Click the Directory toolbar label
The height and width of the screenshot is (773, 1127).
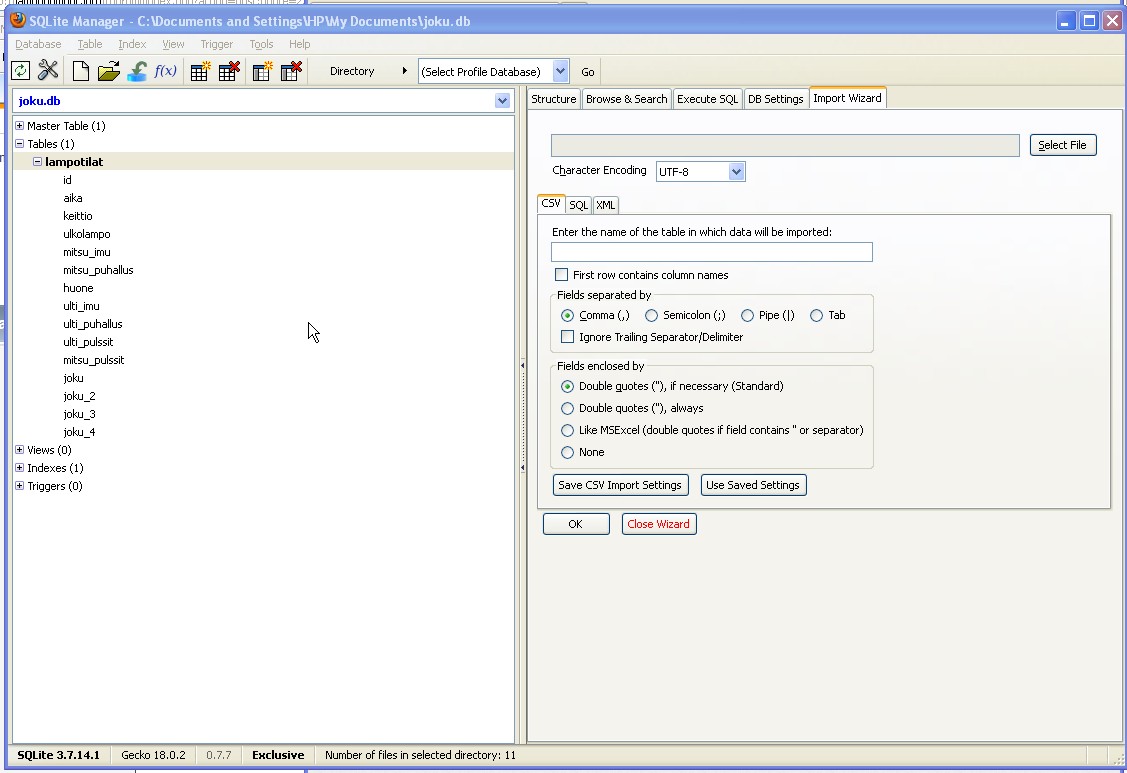coord(352,71)
